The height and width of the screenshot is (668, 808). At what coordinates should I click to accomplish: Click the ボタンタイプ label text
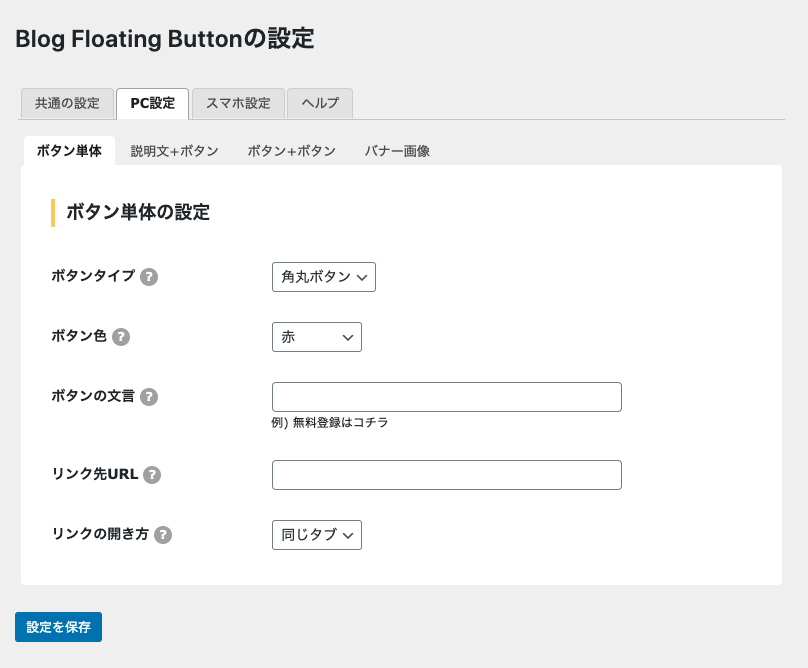click(93, 276)
